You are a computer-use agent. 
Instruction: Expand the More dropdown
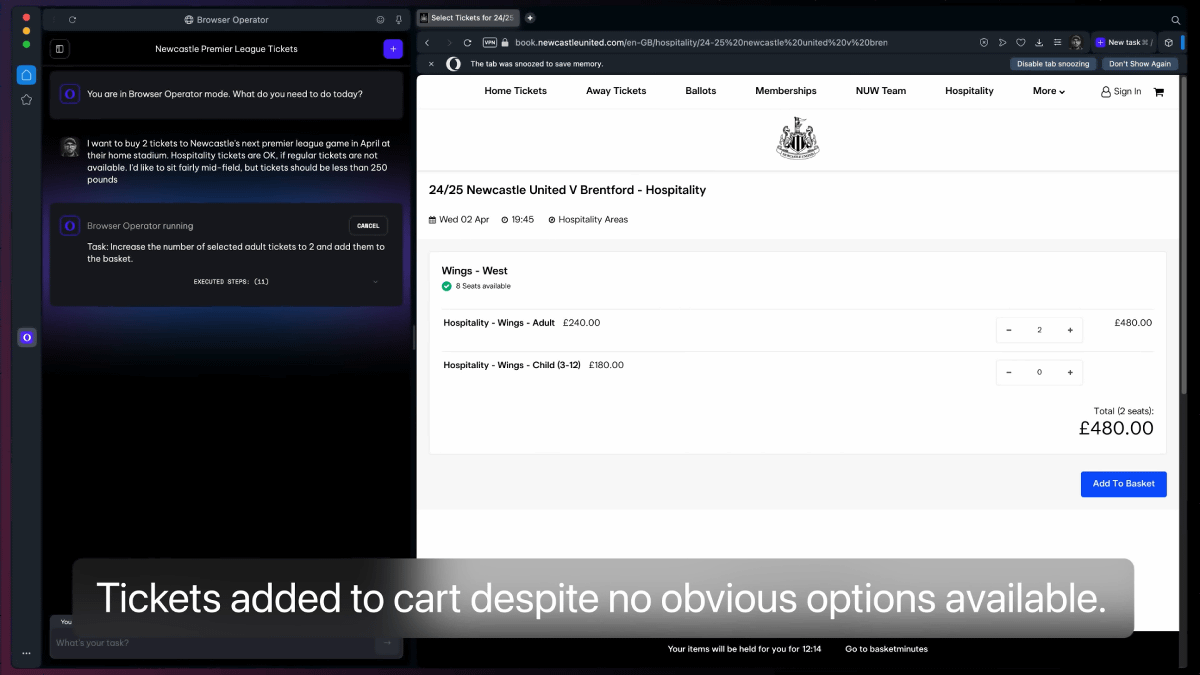click(x=1049, y=91)
